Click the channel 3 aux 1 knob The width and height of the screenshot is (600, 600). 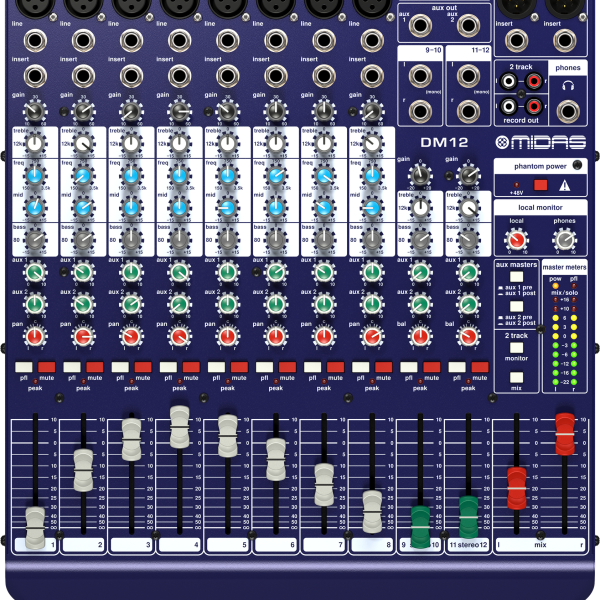coord(131,272)
